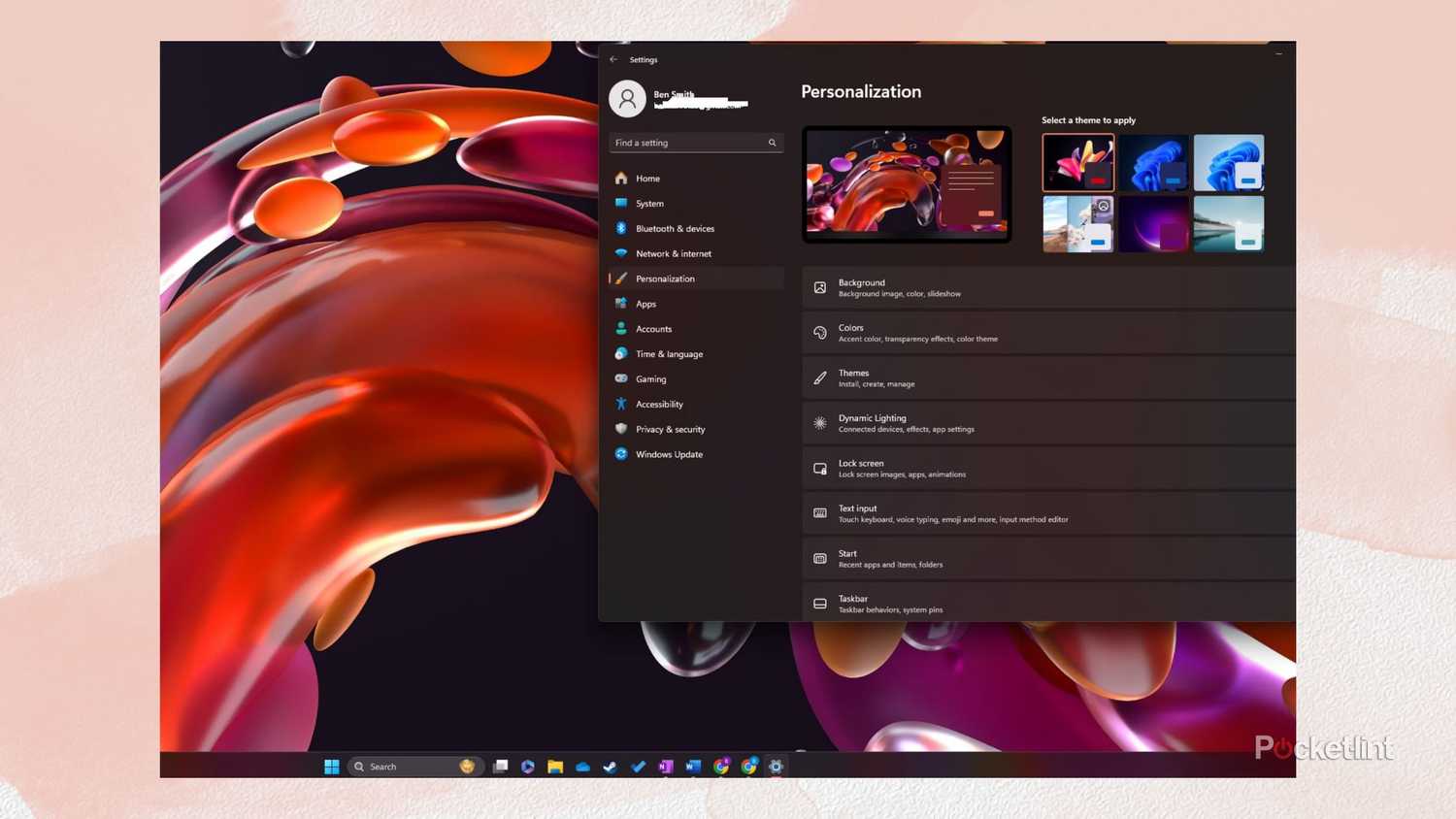Select the dark blue Windows theme thumbnail
The height and width of the screenshot is (819, 1456).
pos(1153,162)
